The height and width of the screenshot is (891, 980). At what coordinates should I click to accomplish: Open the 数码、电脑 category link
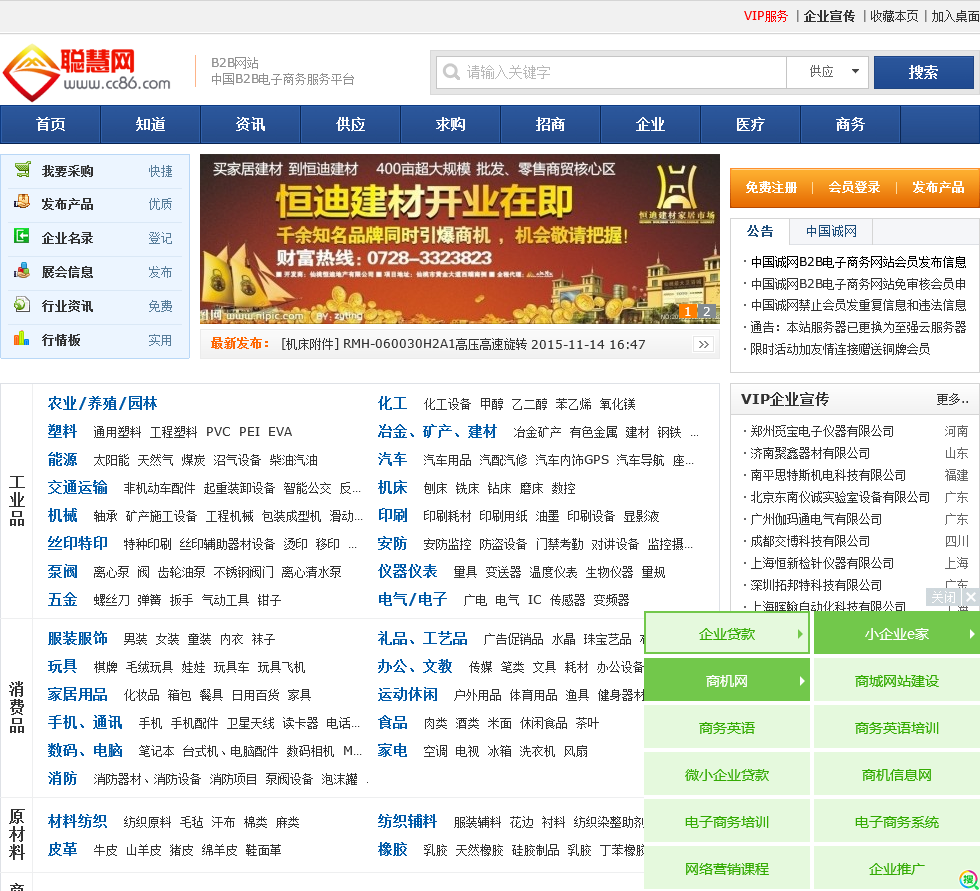coord(85,750)
